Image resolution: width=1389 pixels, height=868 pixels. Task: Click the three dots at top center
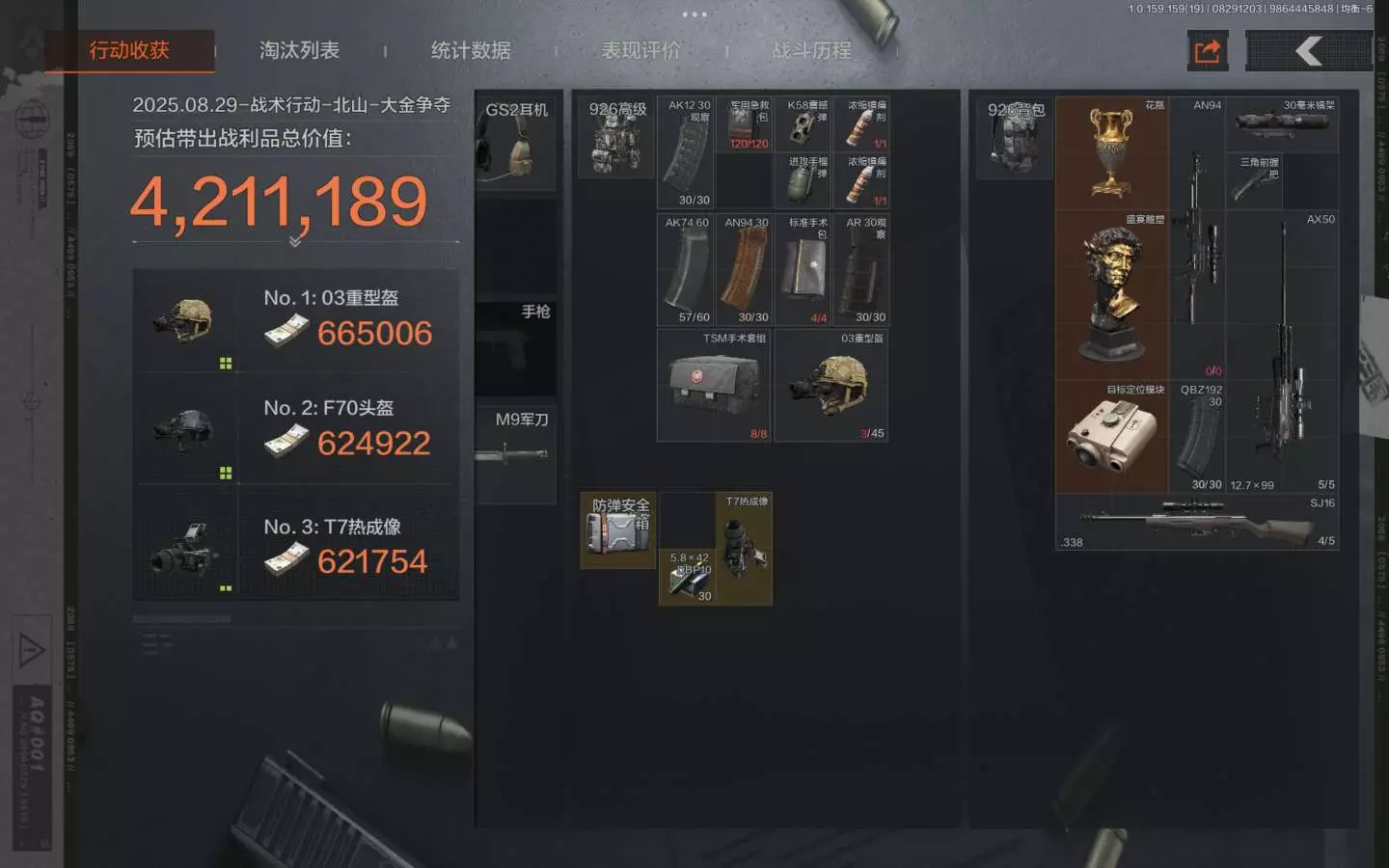tap(694, 14)
